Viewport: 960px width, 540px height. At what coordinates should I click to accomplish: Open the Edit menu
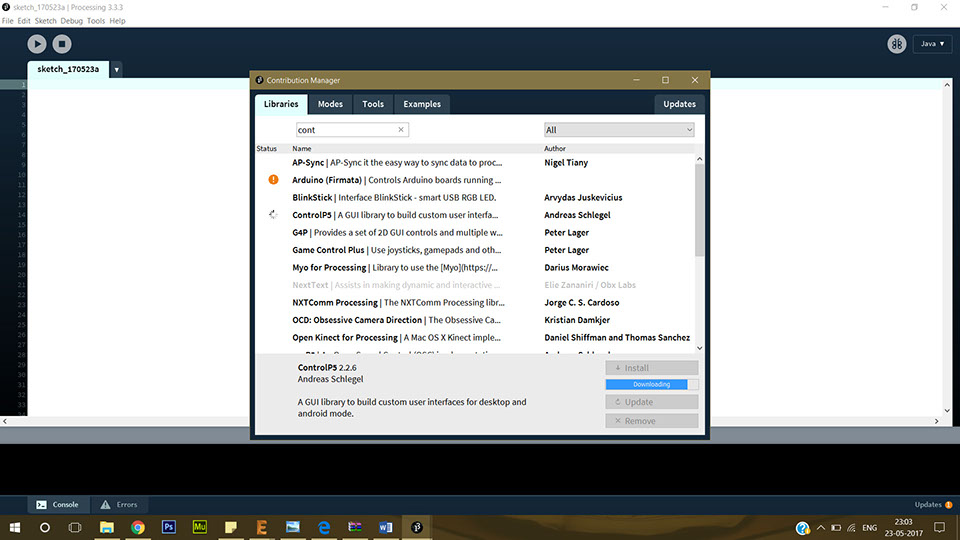click(x=24, y=21)
